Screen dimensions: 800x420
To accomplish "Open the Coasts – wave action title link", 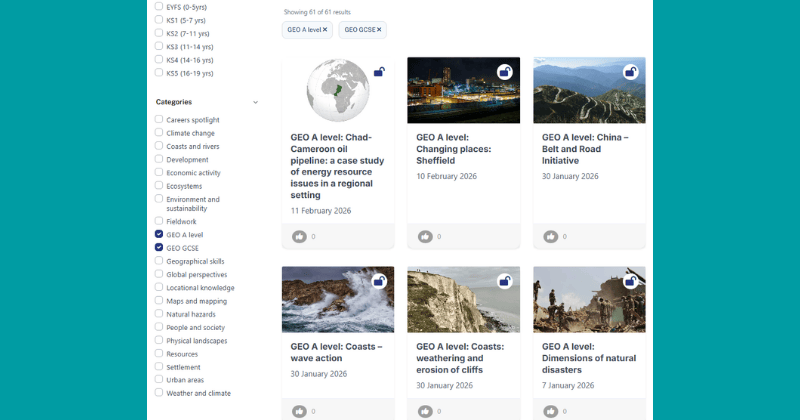I will [x=336, y=352].
